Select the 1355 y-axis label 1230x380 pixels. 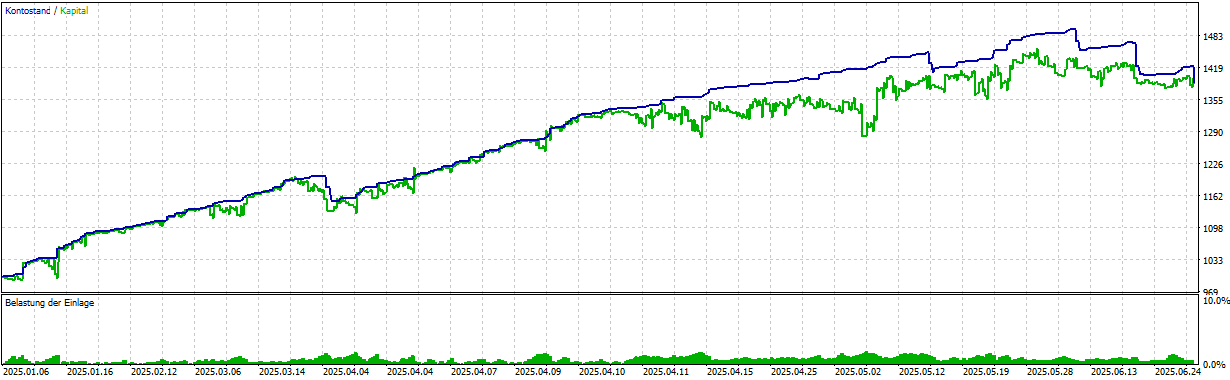tap(1215, 101)
